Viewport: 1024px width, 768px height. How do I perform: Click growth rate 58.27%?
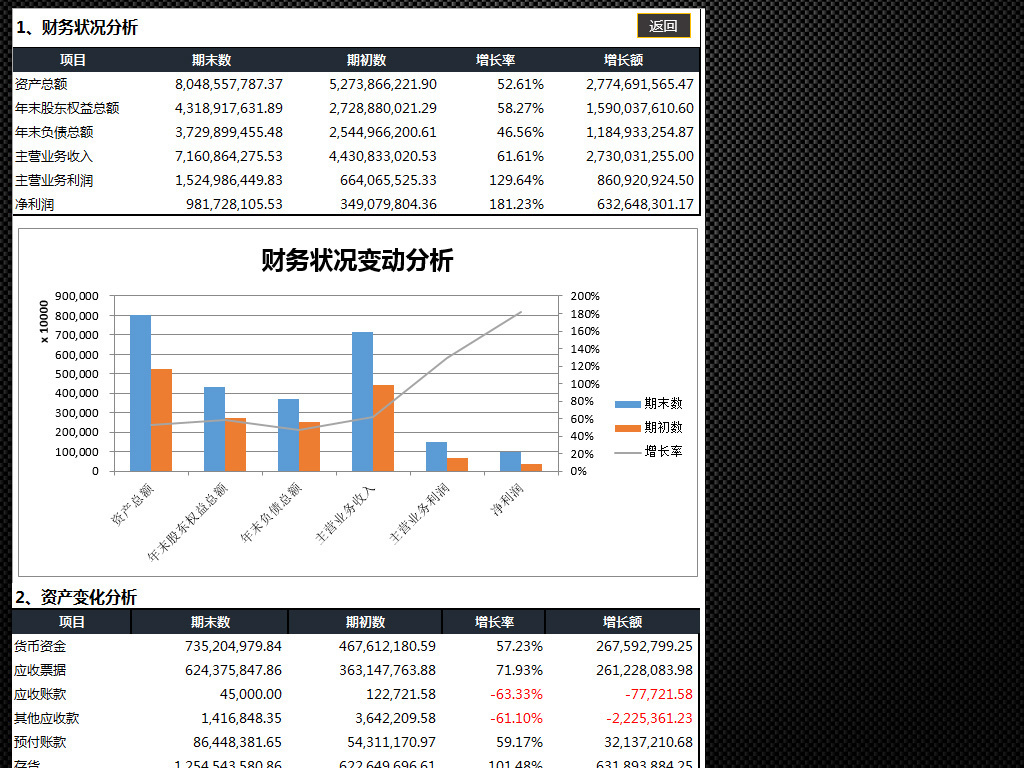520,108
